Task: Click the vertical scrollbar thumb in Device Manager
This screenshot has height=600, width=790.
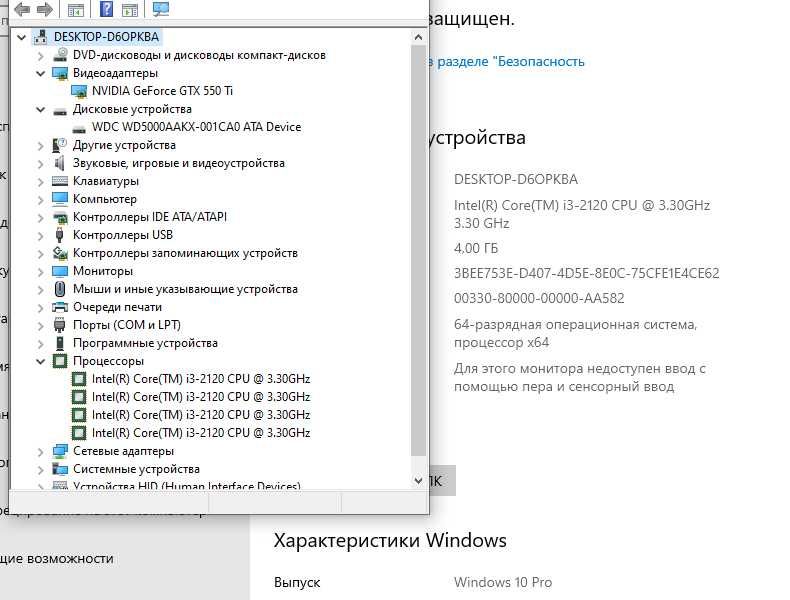Action: tap(418, 250)
